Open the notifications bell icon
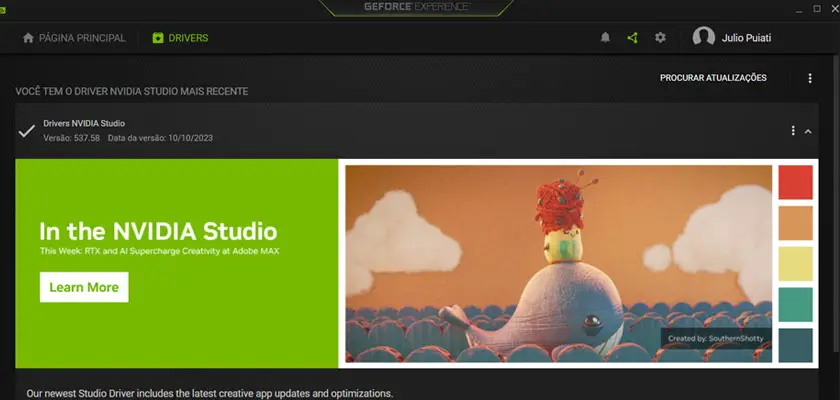This screenshot has width=840, height=400. point(605,37)
